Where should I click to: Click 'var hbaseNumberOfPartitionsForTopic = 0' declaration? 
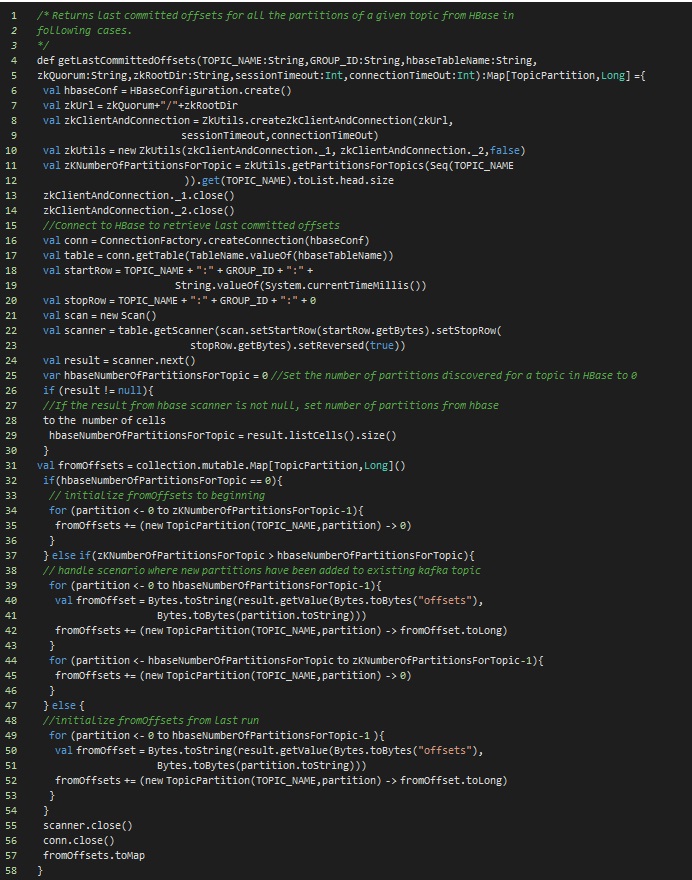coord(155,375)
